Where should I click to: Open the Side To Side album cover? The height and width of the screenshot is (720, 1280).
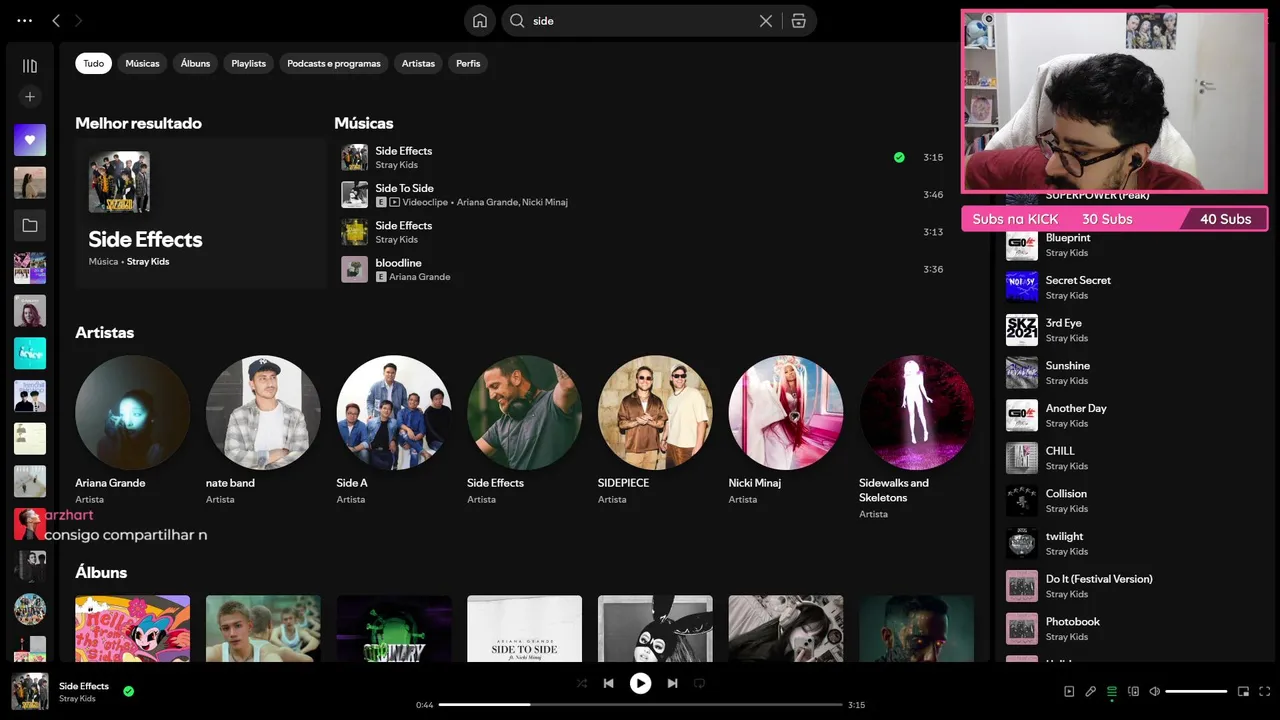[x=524, y=628]
